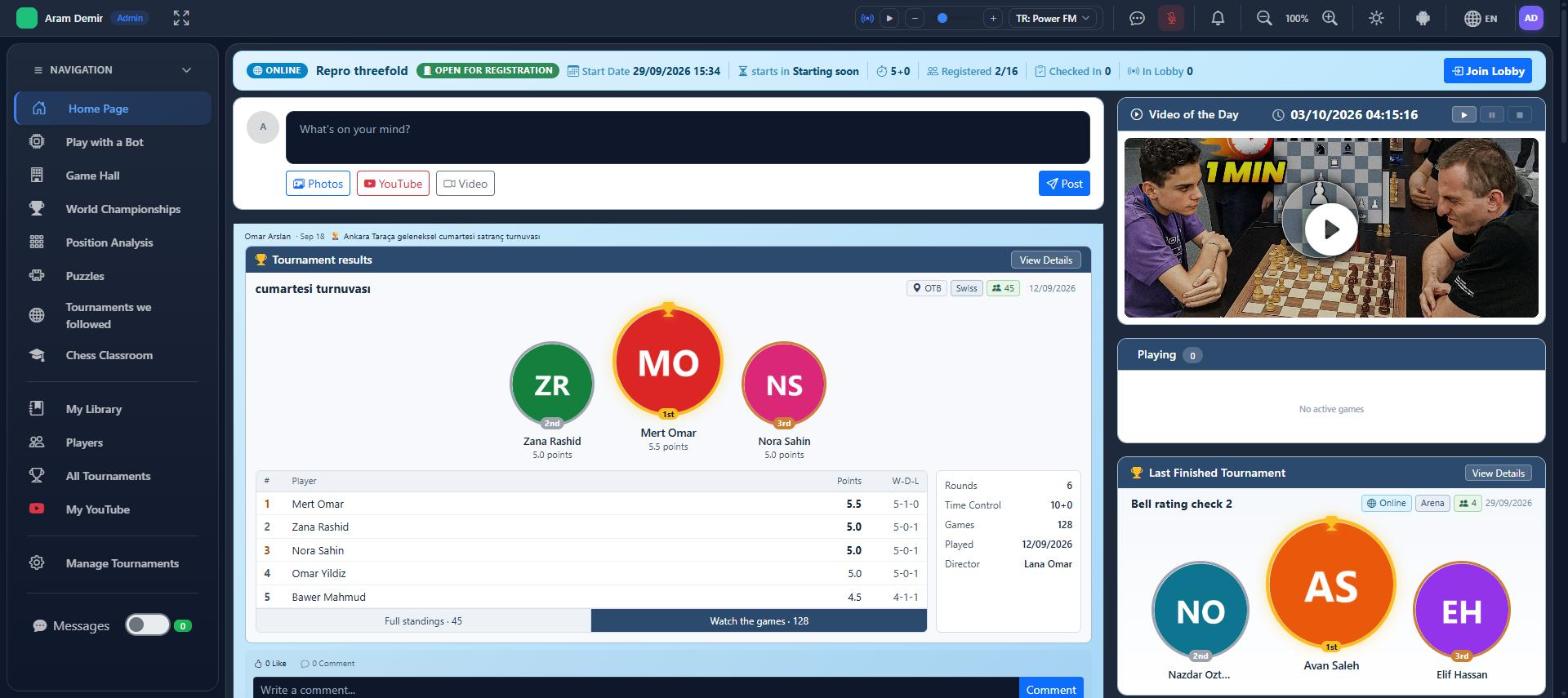Open Play with a Bot
This screenshot has height=698, width=1568.
113,142
